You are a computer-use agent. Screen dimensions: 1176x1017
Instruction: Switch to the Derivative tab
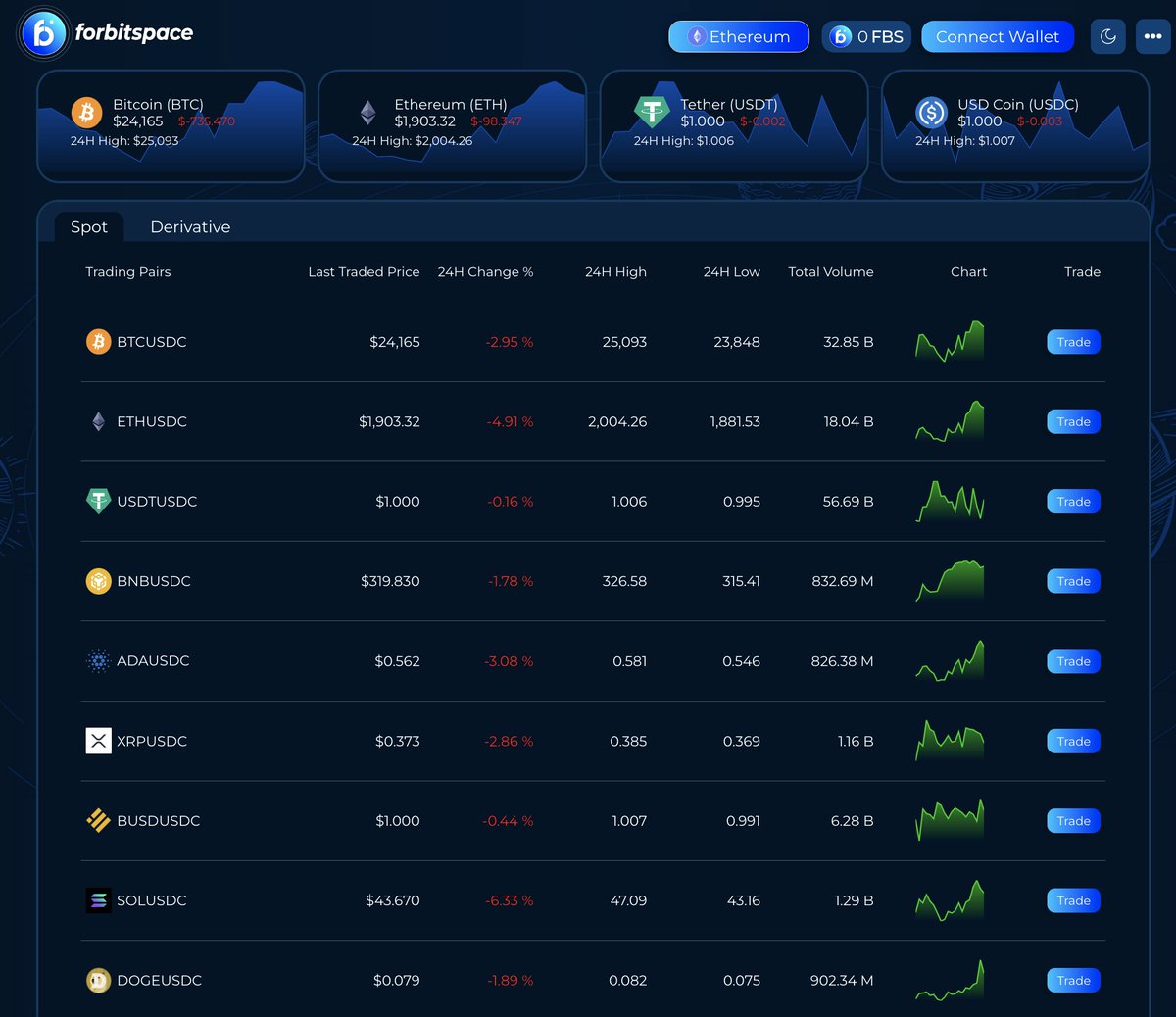pos(190,226)
